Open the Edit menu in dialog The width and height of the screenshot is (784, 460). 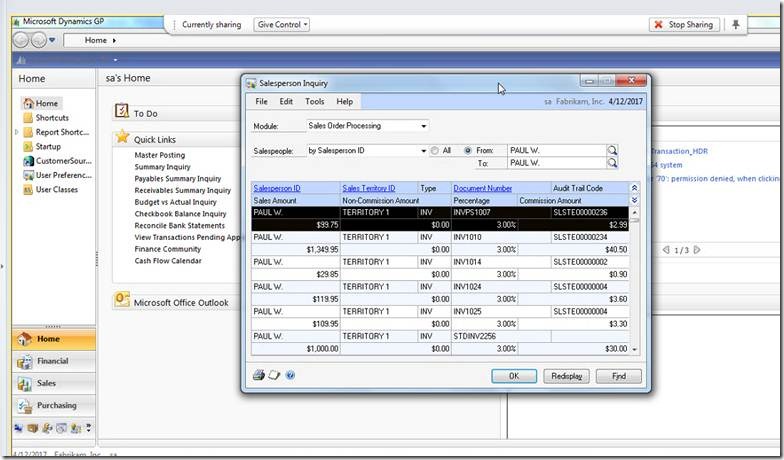click(x=286, y=102)
